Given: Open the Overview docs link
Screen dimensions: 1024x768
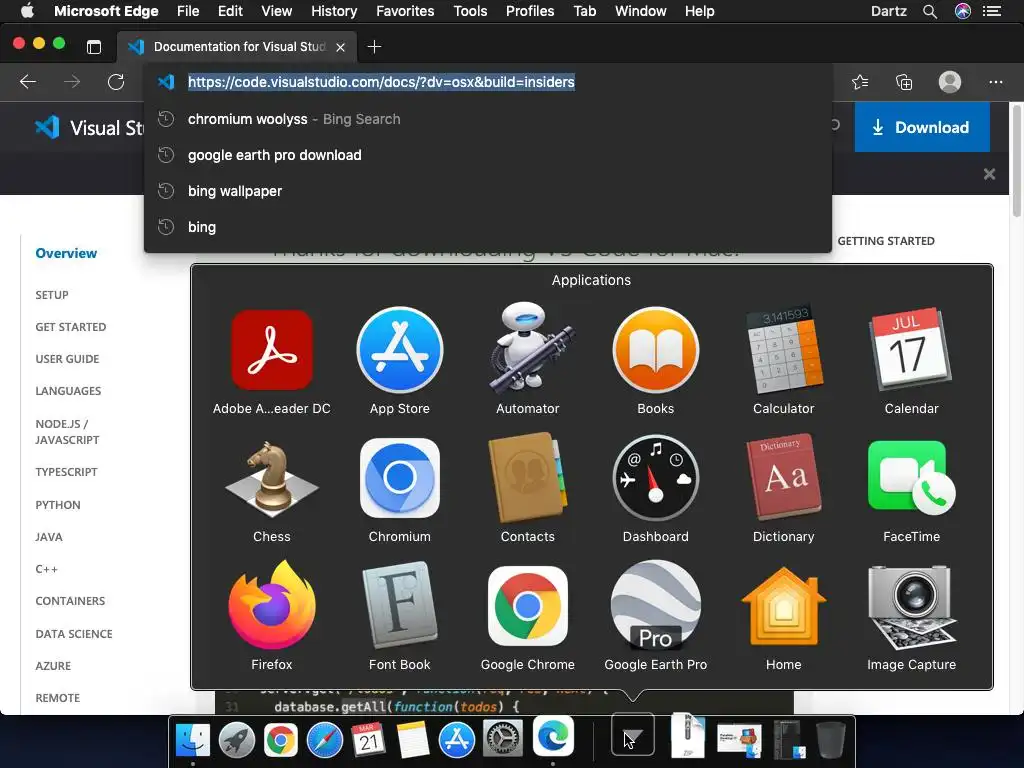Looking at the screenshot, I should 66,253.
